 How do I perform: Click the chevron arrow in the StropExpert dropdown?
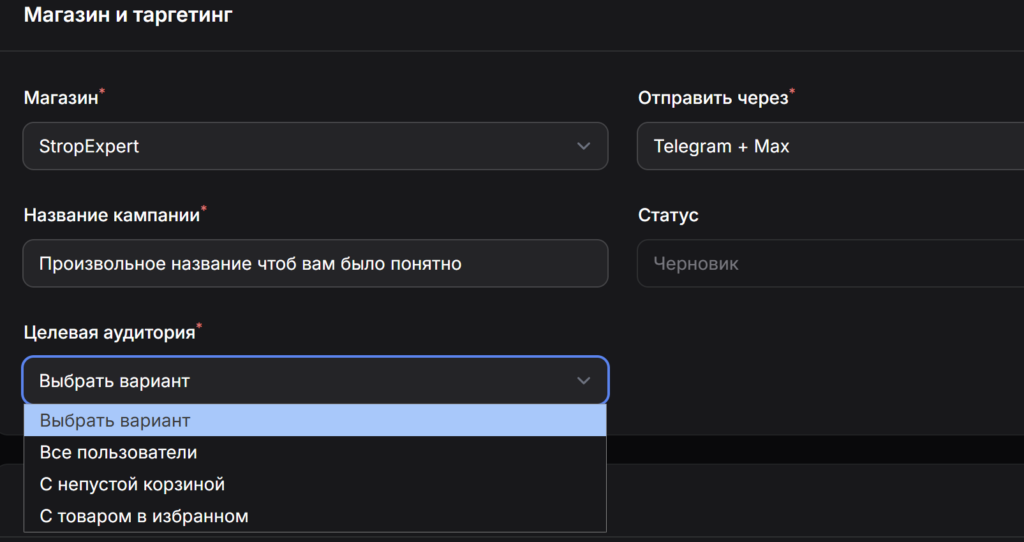coord(584,147)
